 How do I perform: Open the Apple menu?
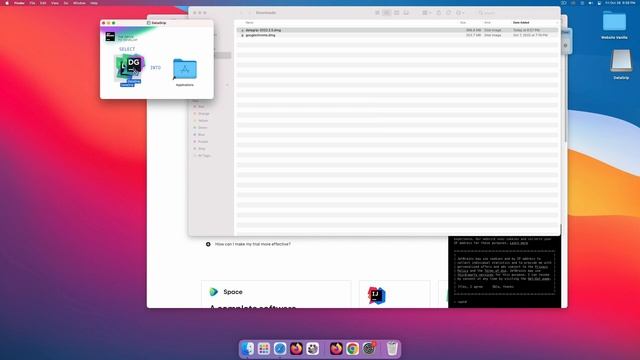tap(7, 3)
